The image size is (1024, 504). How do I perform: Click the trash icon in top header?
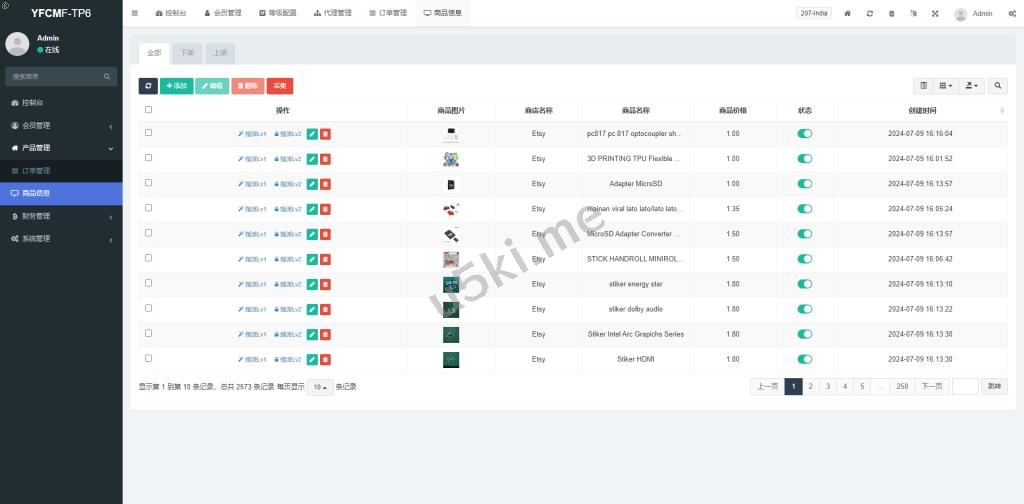[x=891, y=14]
